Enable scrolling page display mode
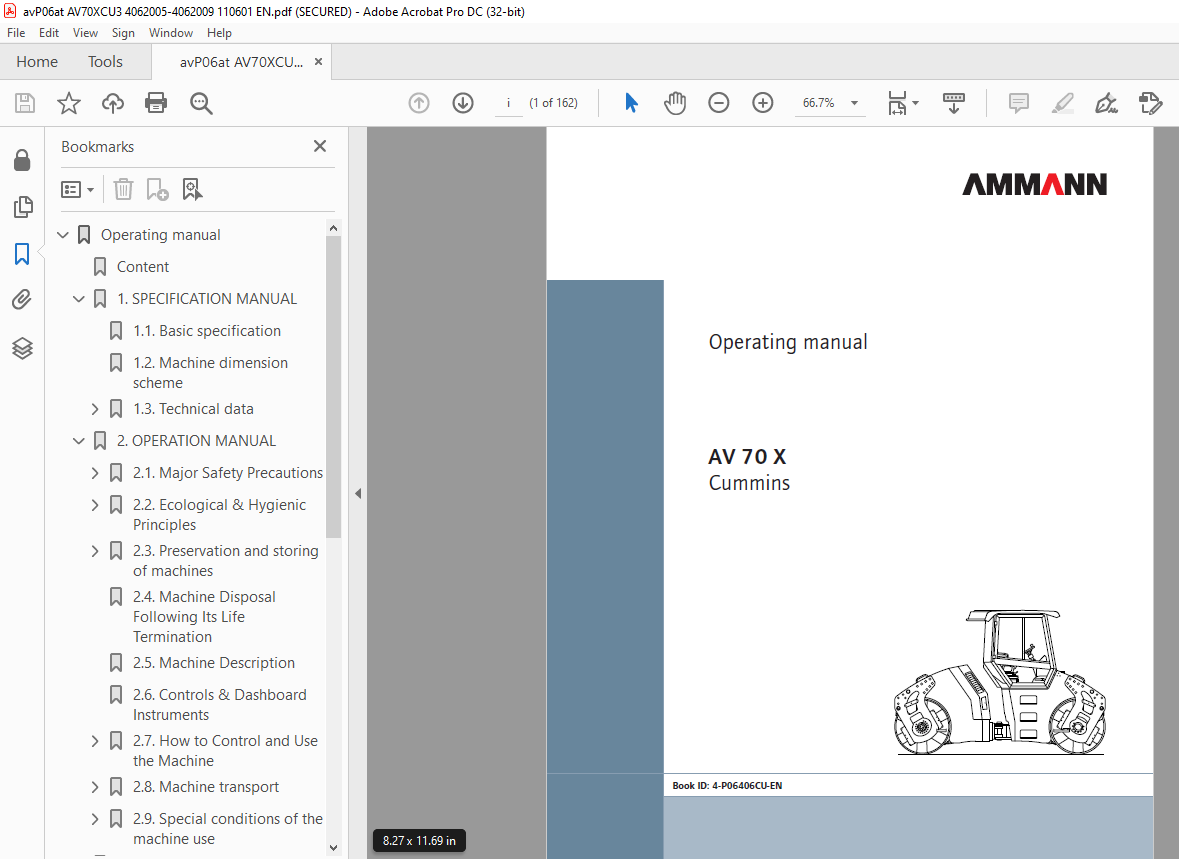The height and width of the screenshot is (859, 1179). pos(953,103)
